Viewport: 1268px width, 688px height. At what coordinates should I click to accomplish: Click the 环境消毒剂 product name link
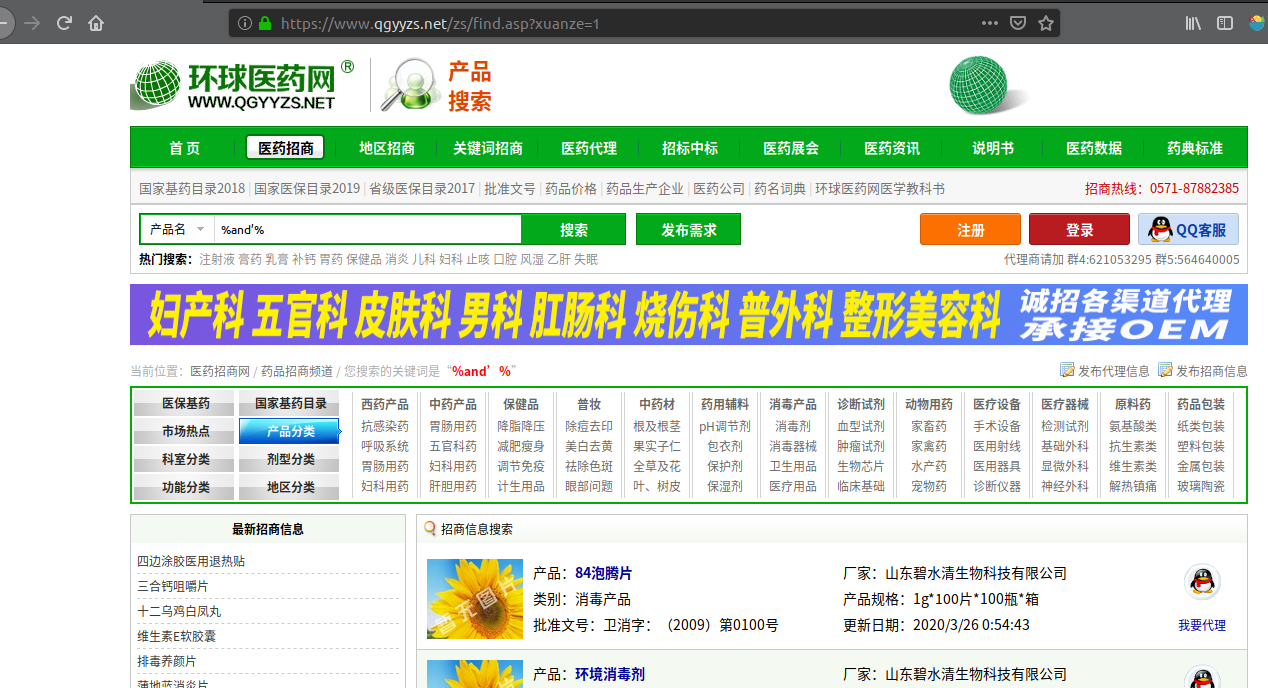click(610, 675)
